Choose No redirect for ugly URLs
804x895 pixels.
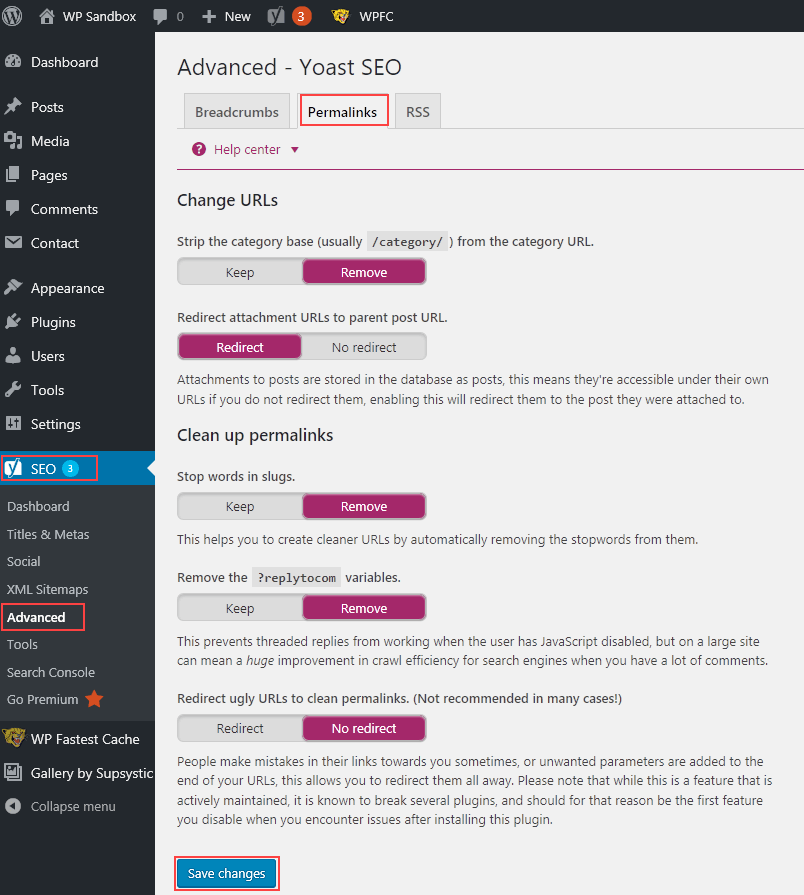click(364, 728)
